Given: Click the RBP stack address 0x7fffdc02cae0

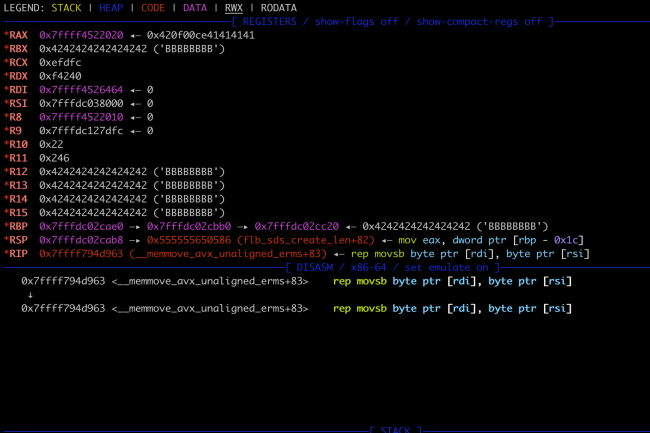Looking at the screenshot, I should 83,227.
